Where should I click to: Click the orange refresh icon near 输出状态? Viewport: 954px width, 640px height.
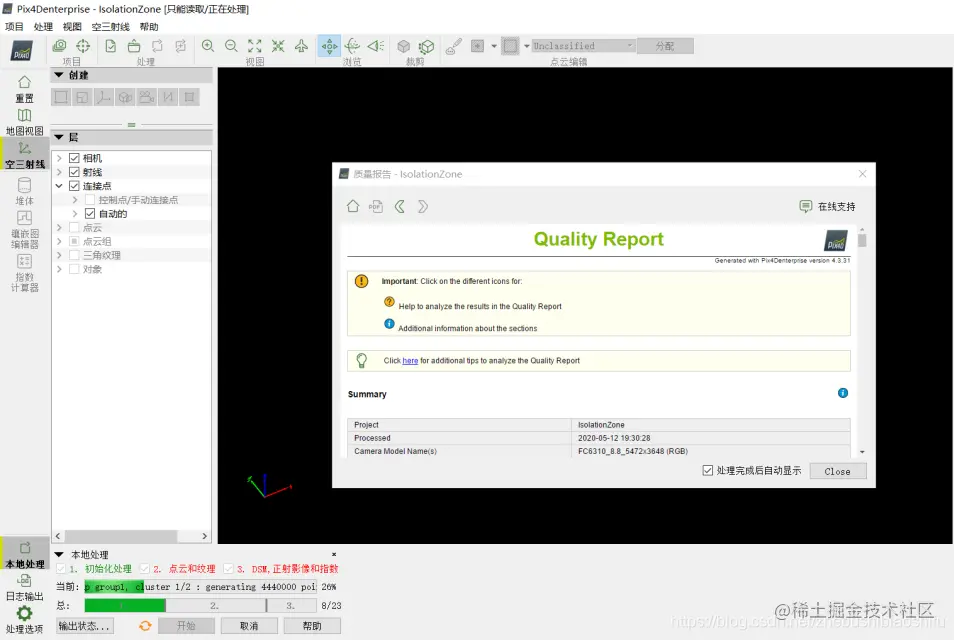pyautogui.click(x=145, y=625)
